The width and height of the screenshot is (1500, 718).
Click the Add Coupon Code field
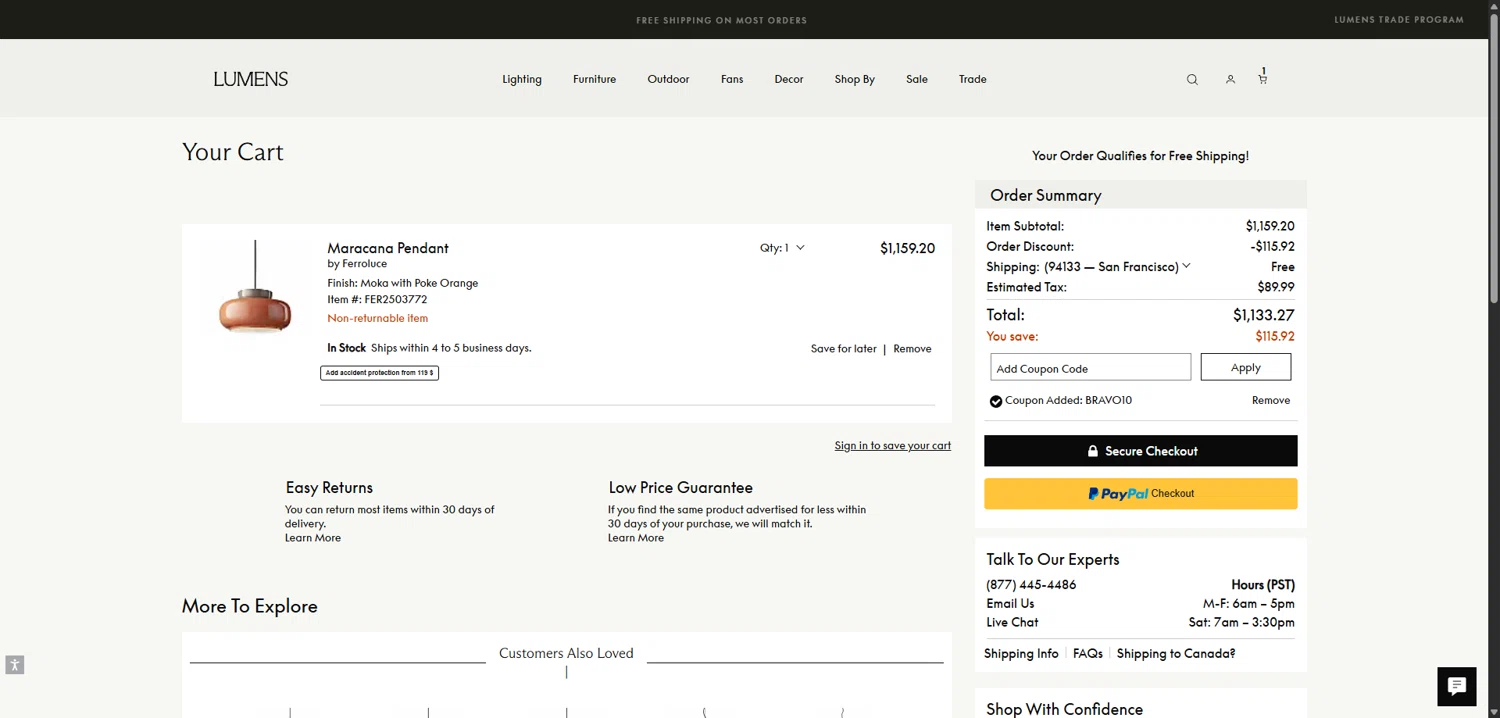1090,368
